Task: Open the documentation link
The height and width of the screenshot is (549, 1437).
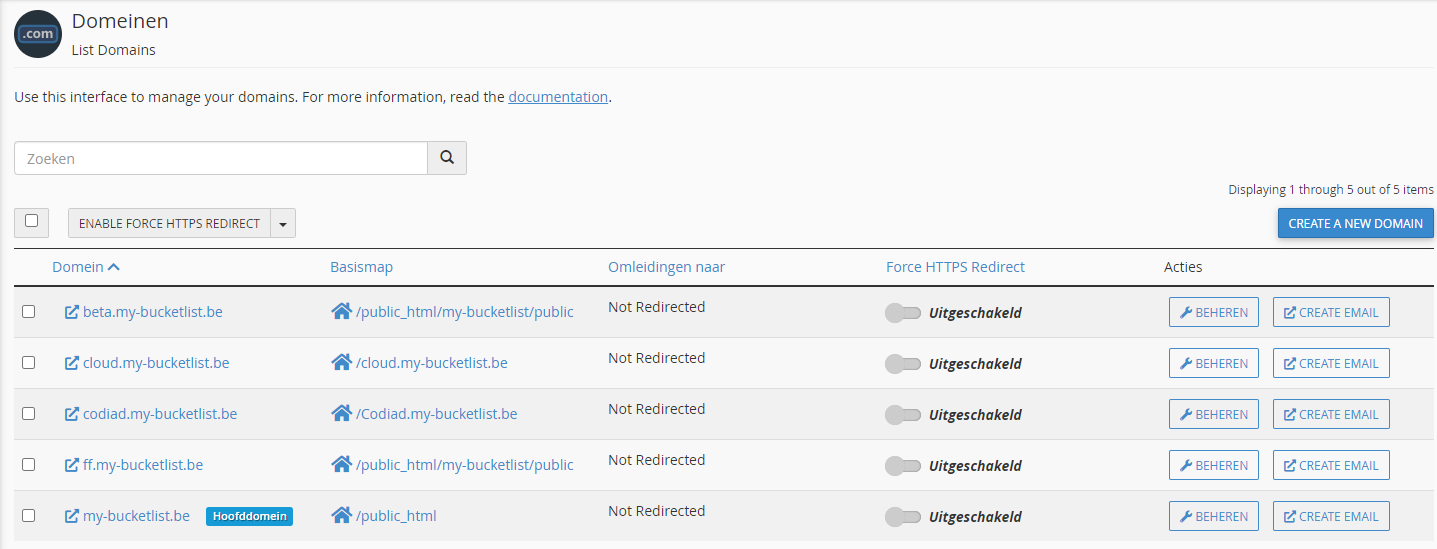Action: [x=558, y=97]
